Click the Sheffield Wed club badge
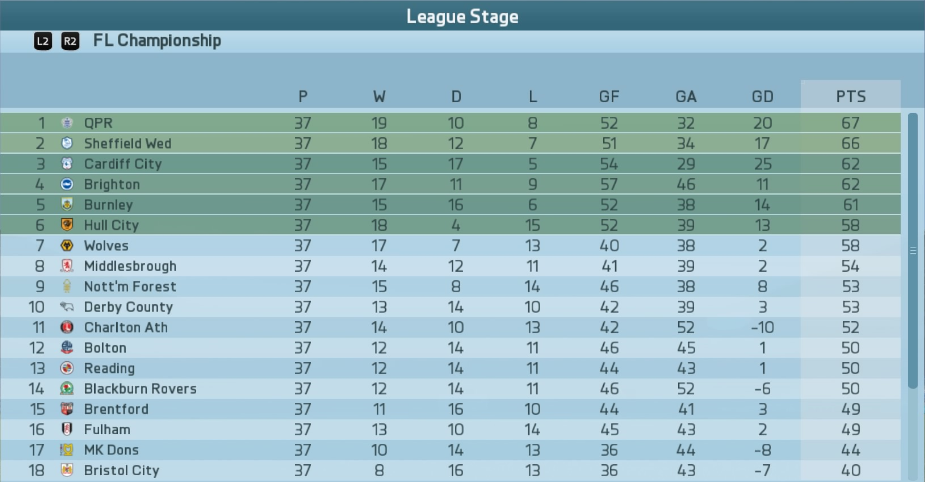925x482 pixels. point(67,143)
